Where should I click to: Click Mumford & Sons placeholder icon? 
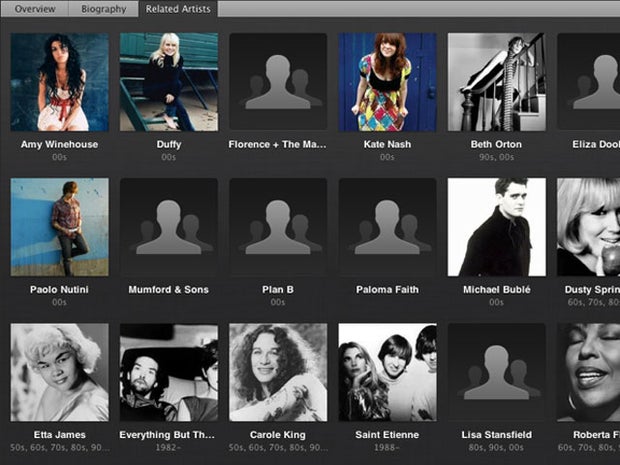point(169,227)
